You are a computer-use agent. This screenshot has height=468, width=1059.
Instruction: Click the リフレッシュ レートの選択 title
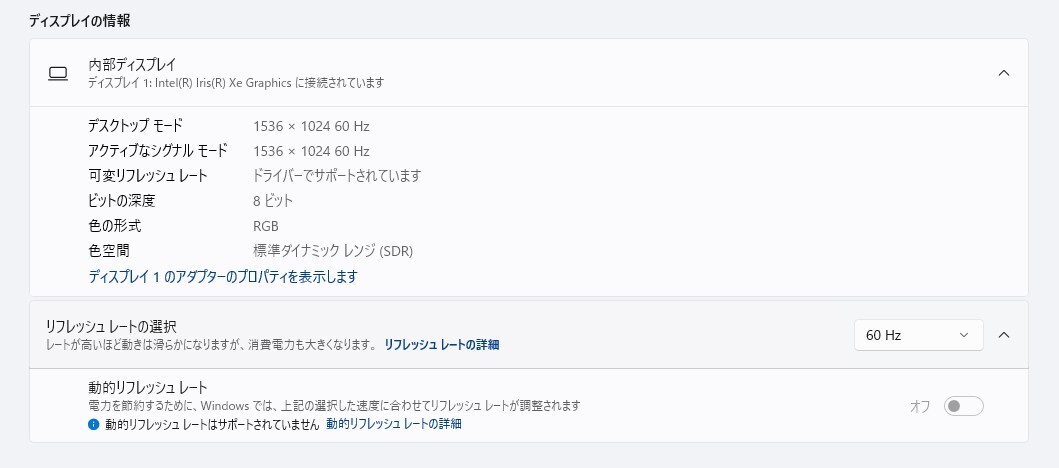click(x=112, y=326)
